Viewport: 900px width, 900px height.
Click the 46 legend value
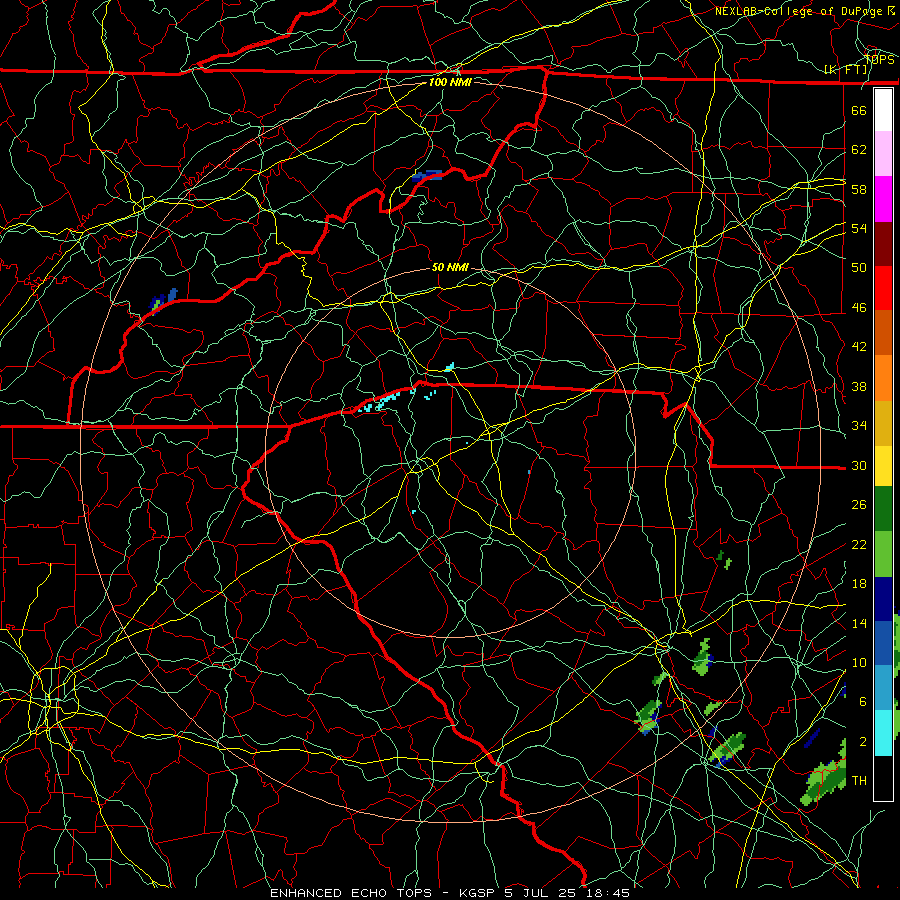tap(859, 308)
